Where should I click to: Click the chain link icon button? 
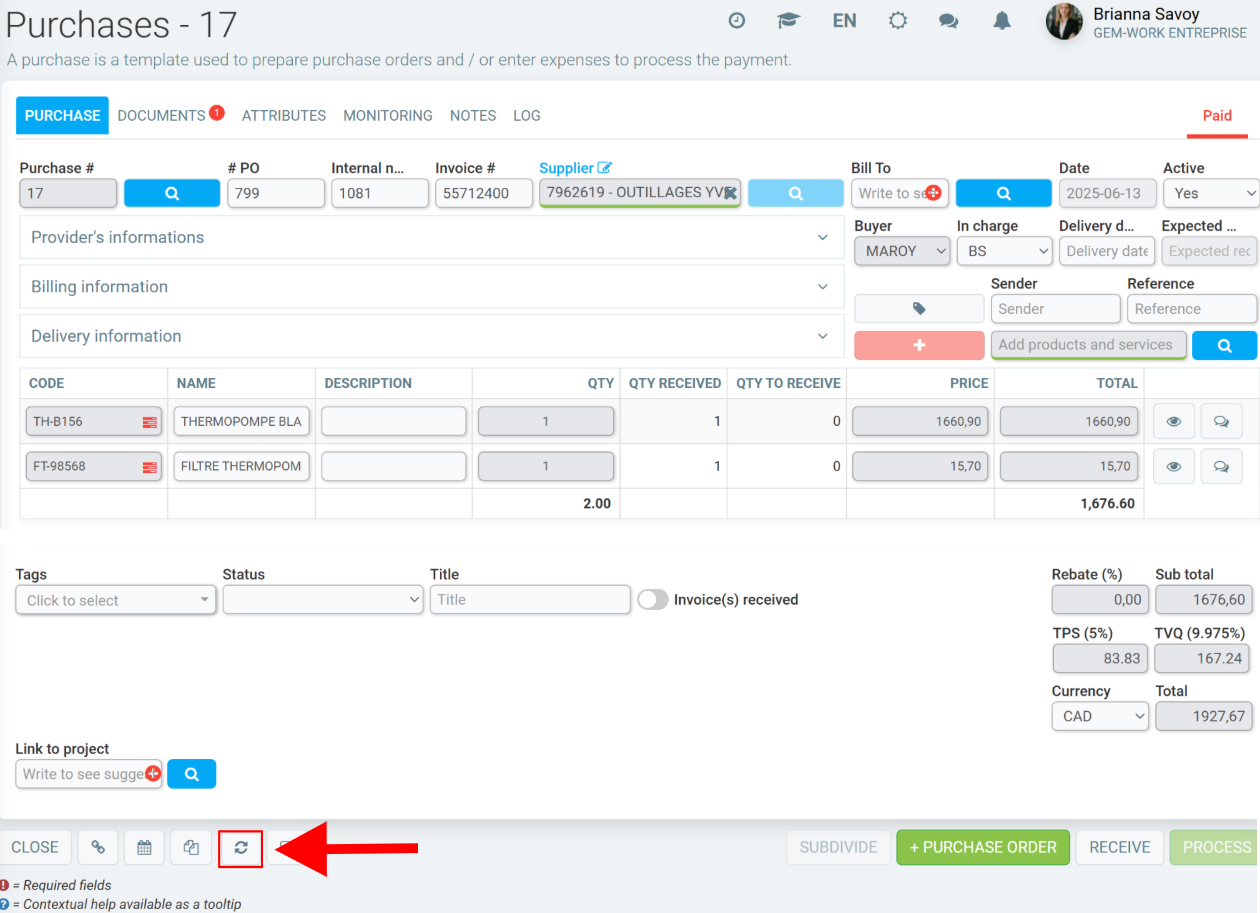coord(98,847)
